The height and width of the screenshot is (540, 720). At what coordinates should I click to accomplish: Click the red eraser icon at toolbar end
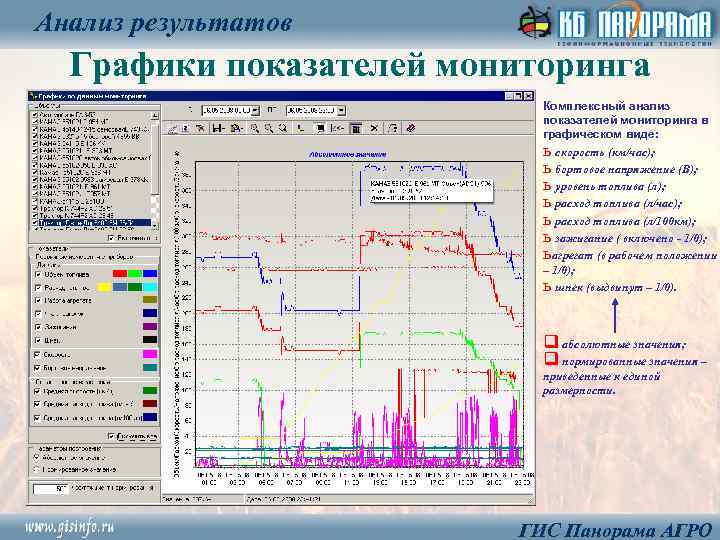(x=411, y=129)
